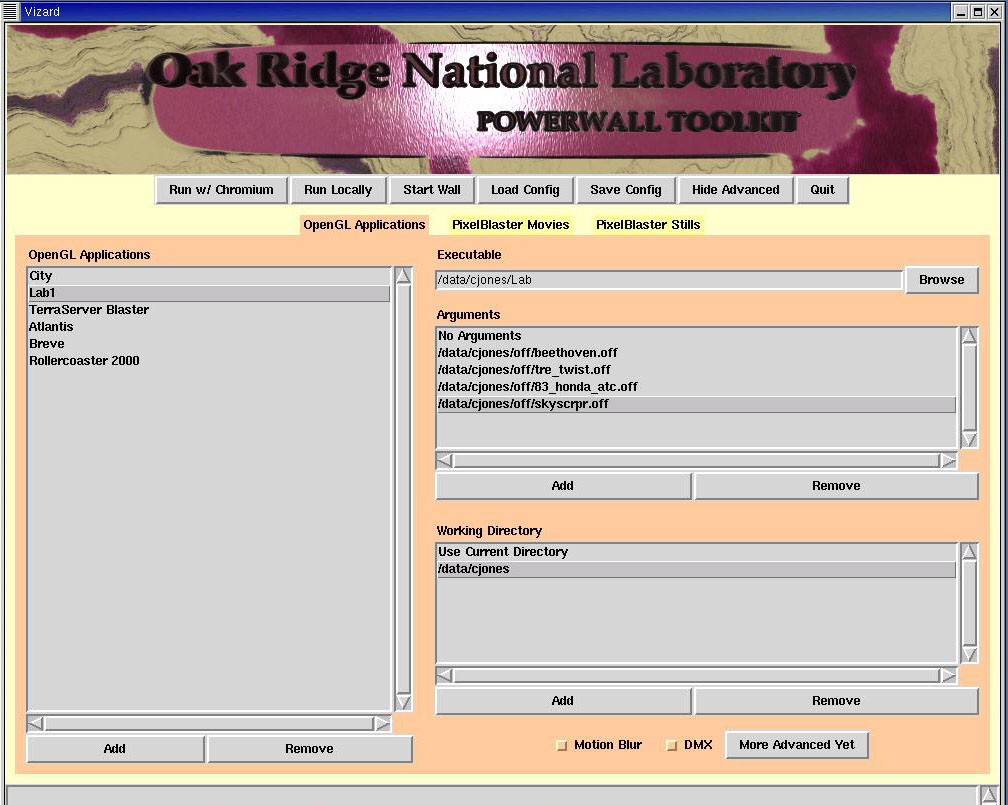Toggle the DMX checkbox
1008x805 pixels.
(x=672, y=745)
